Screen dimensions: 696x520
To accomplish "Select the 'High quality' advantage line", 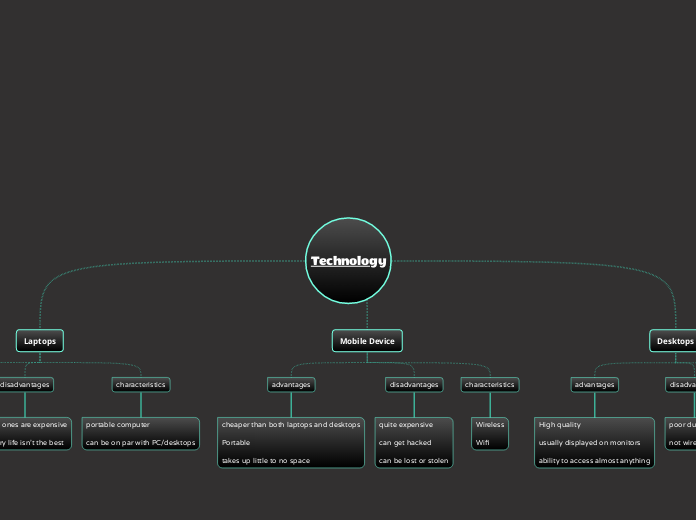I will 560,425.
